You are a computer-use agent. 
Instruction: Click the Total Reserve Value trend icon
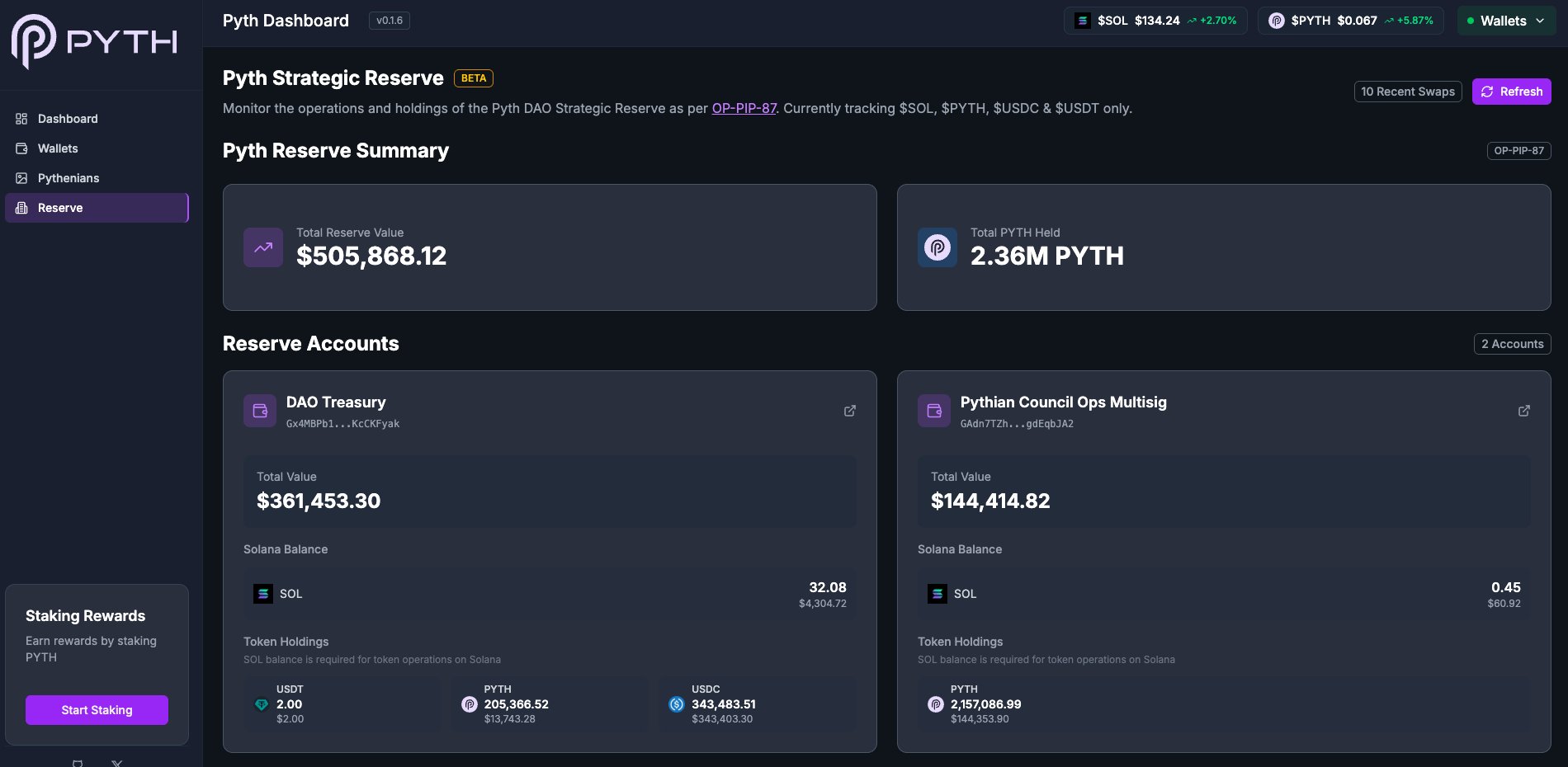[263, 247]
